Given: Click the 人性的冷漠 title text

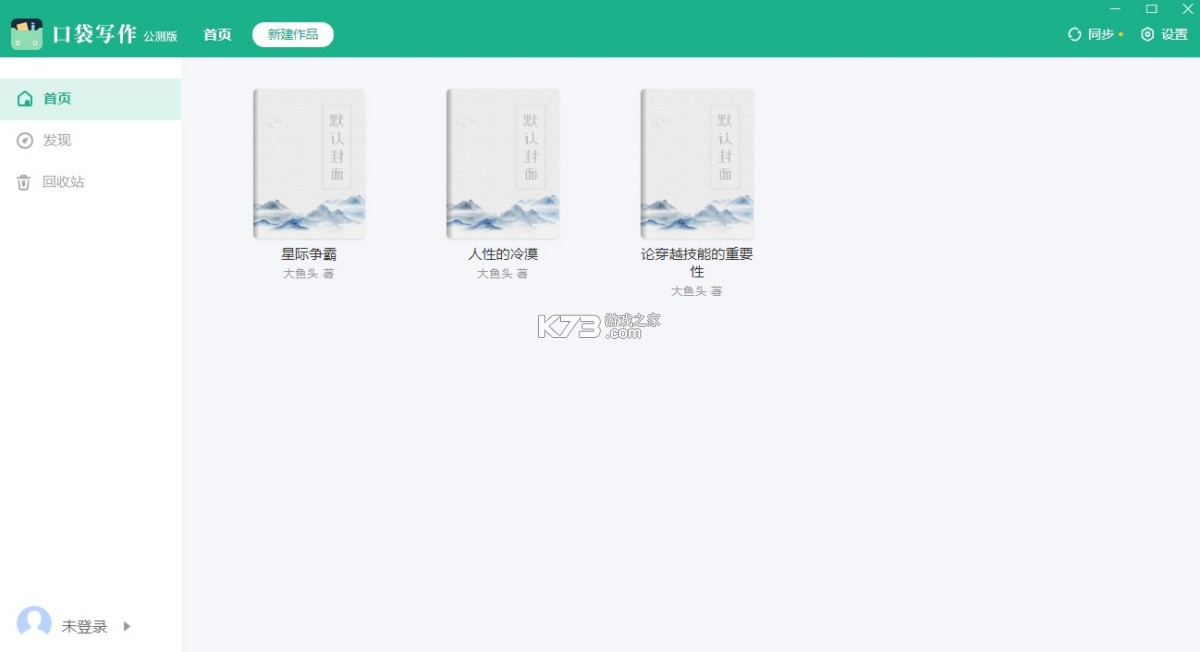Looking at the screenshot, I should coord(503,254).
